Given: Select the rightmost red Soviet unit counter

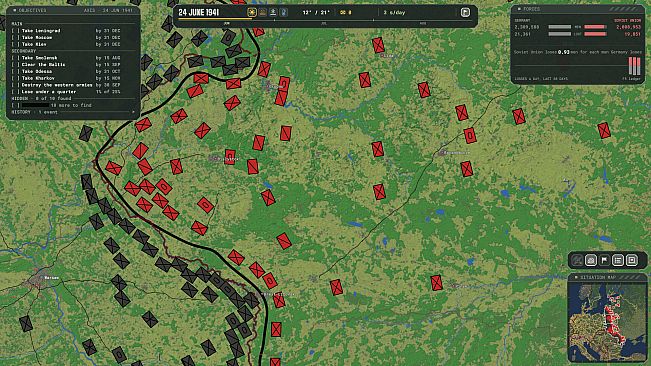Looking at the screenshot, I should click(x=604, y=130).
